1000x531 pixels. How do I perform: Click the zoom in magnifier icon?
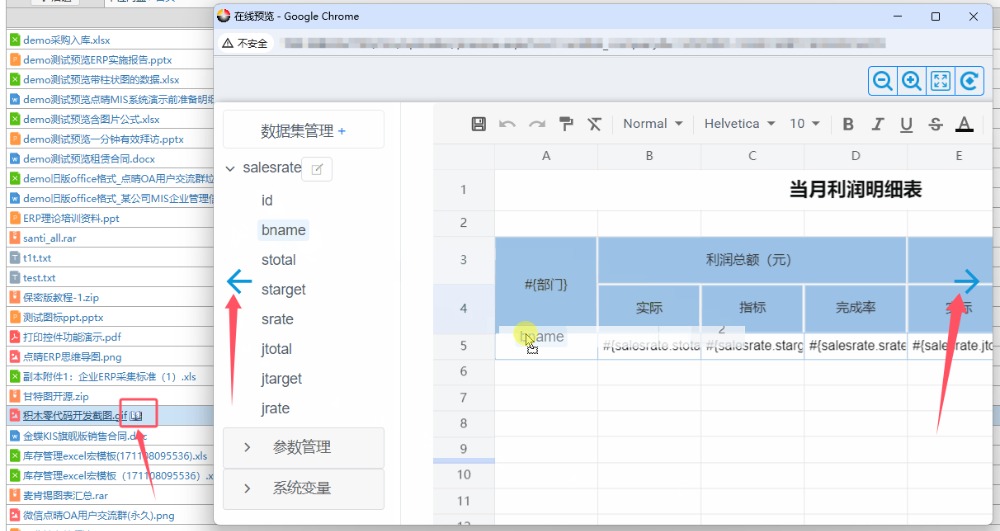pos(911,82)
